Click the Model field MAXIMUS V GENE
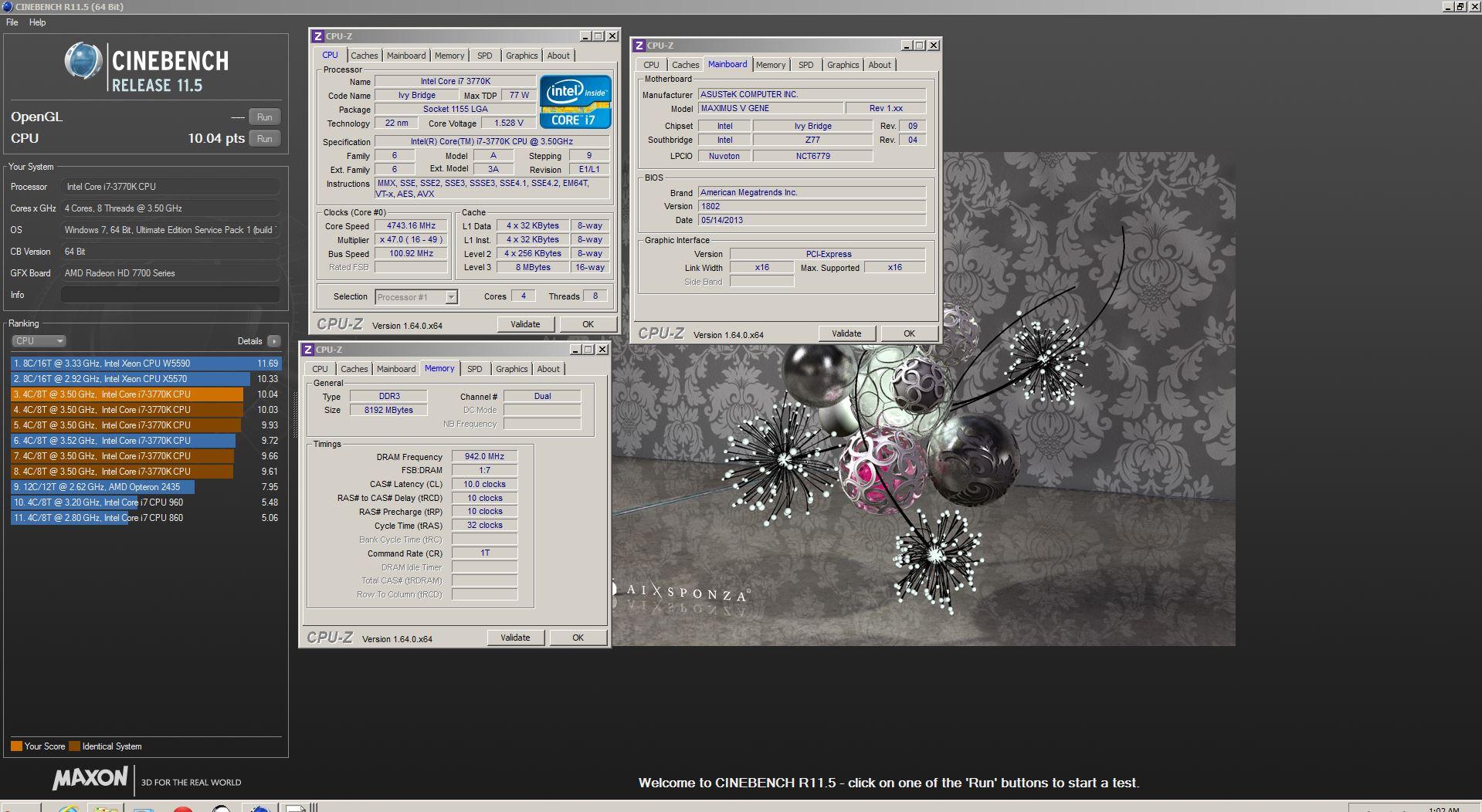 click(x=770, y=108)
